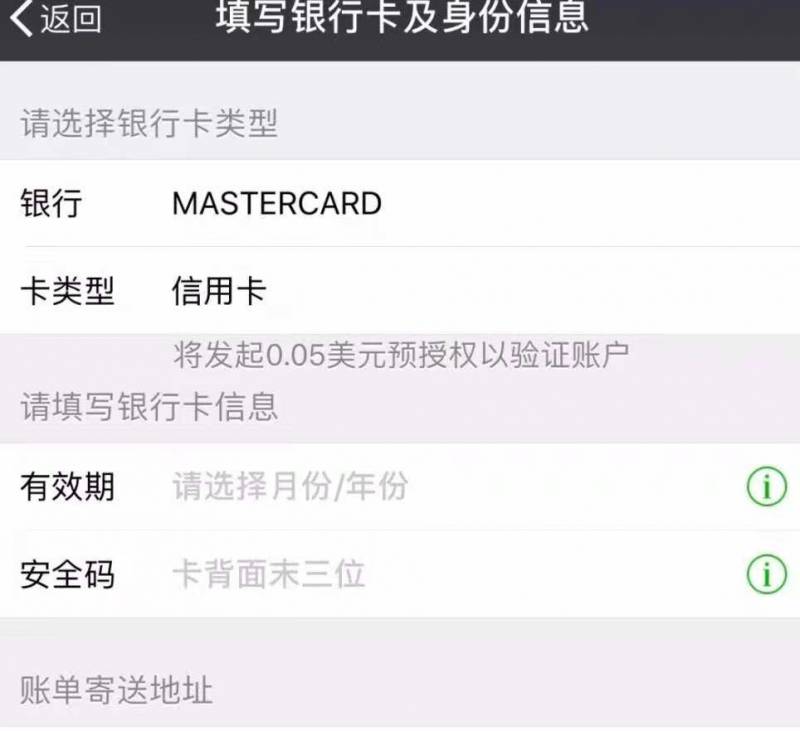The height and width of the screenshot is (731, 800).
Task: Tap the 账单寄送地址 section header
Action: (x=116, y=690)
